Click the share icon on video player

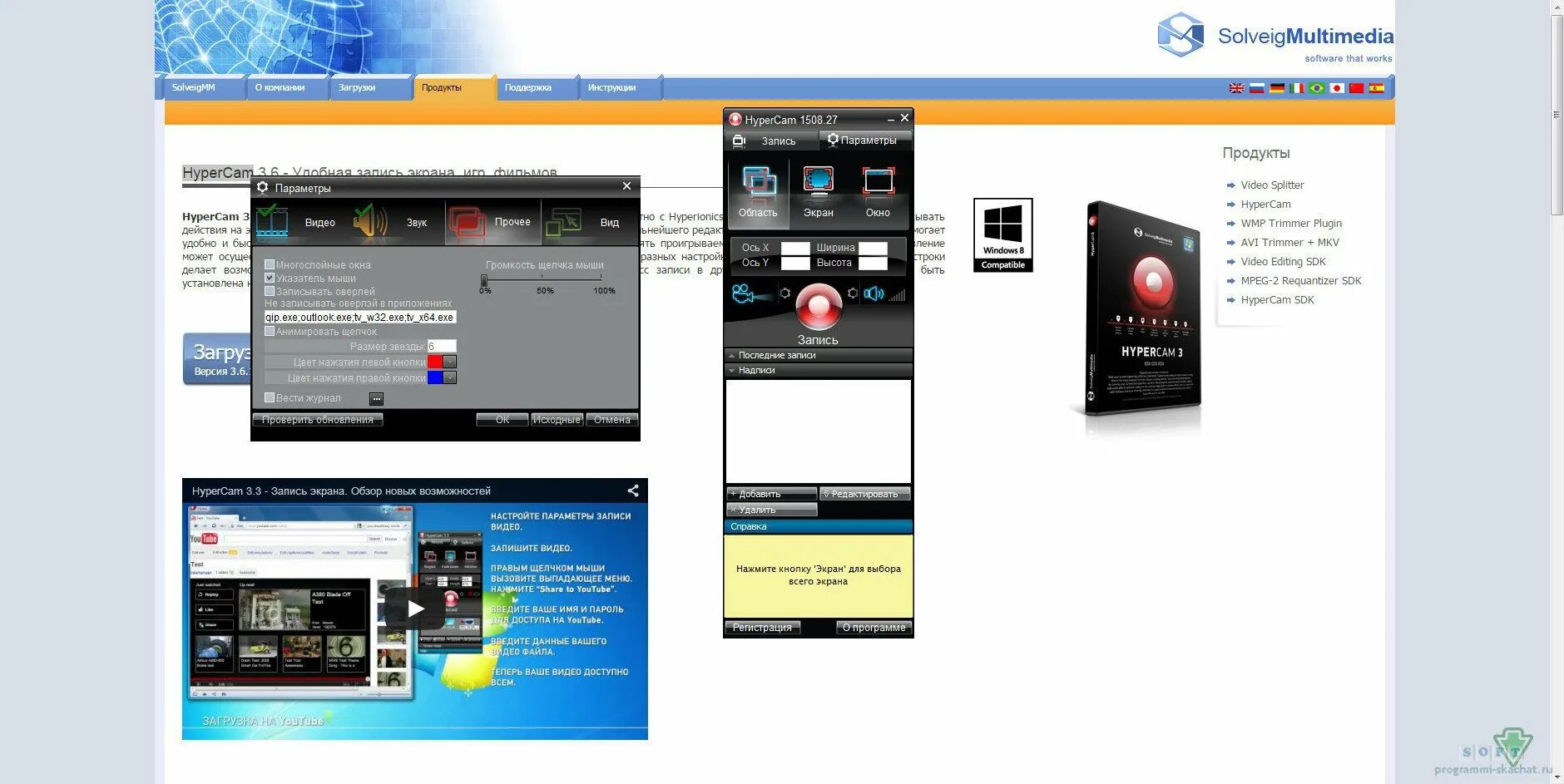coord(633,491)
